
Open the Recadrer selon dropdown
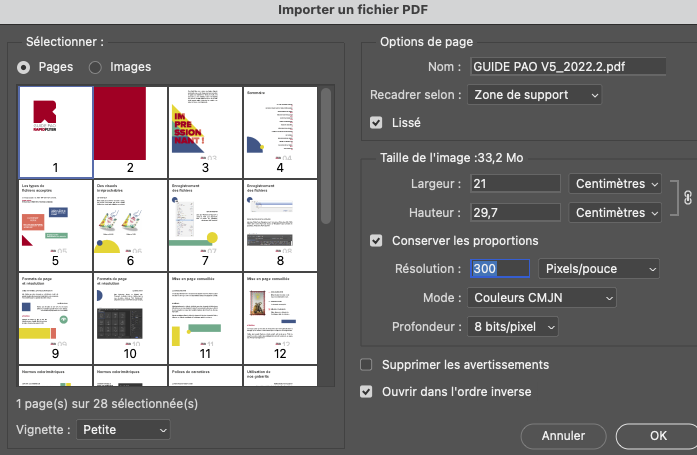[534, 95]
